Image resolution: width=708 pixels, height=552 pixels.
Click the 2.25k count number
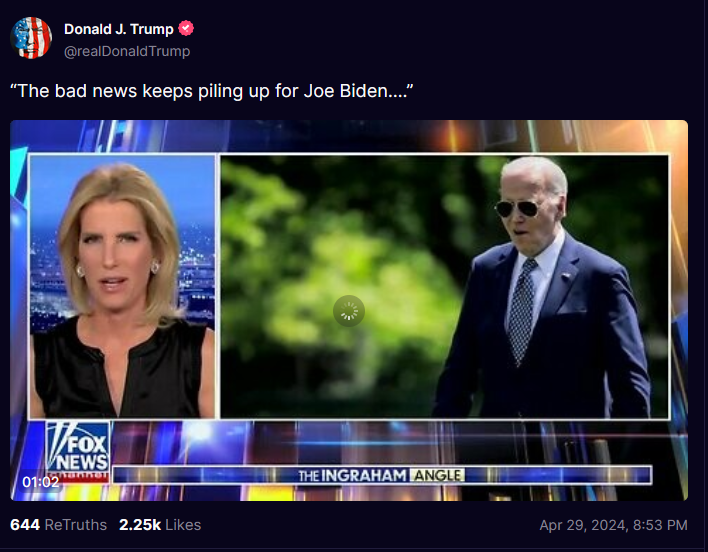tap(140, 524)
